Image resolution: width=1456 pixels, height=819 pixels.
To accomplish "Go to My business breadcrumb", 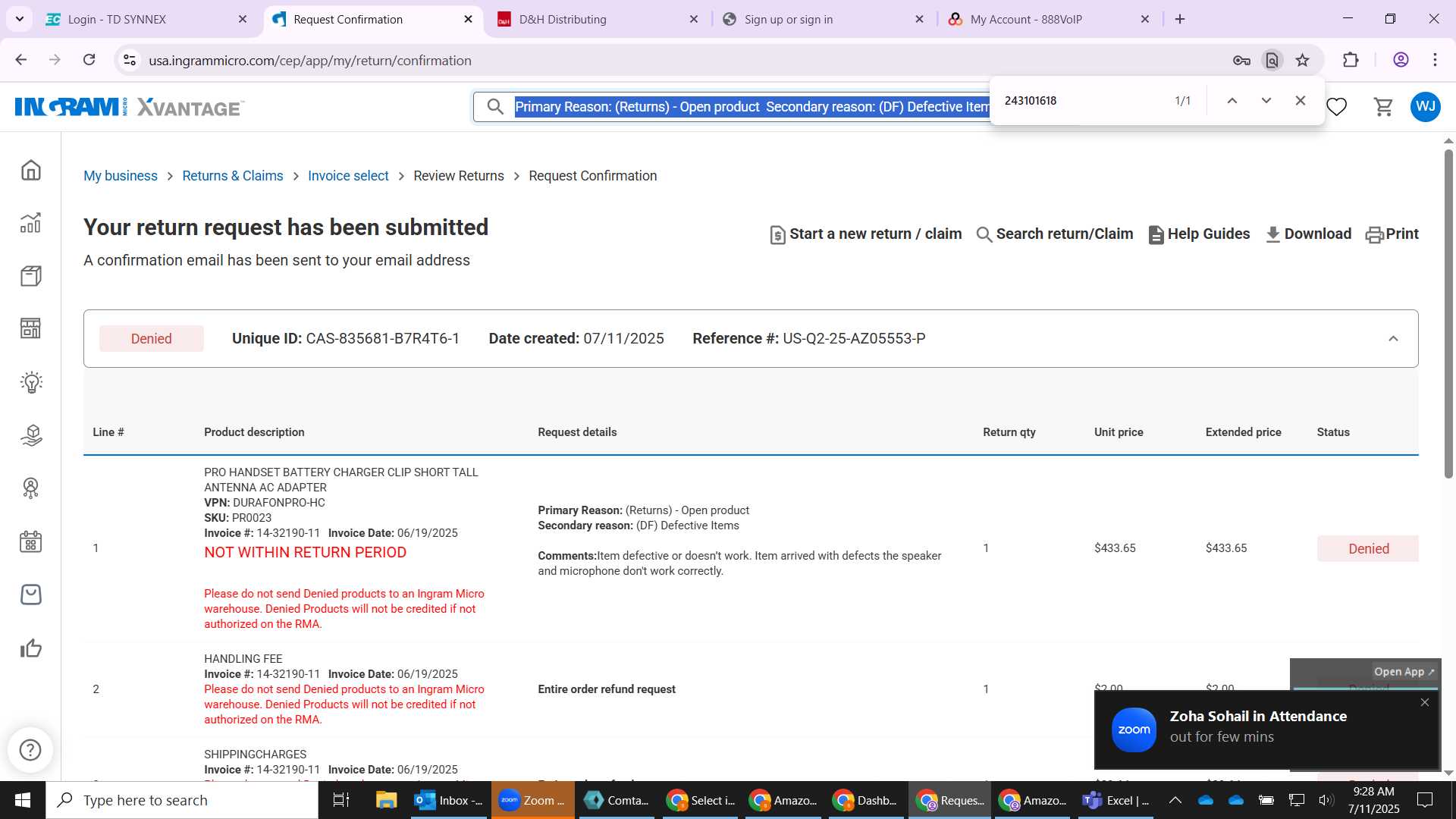I will (x=121, y=176).
